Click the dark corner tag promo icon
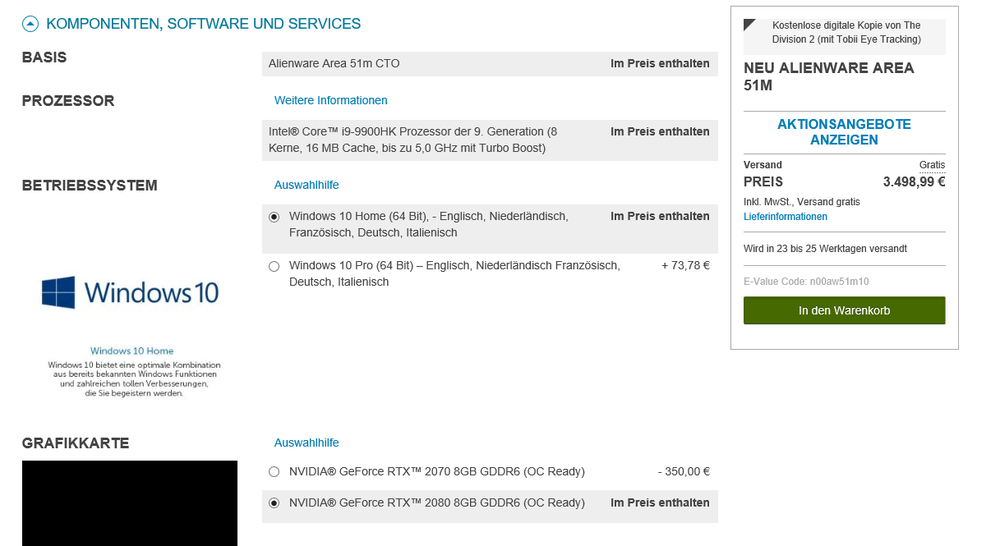 point(750,24)
